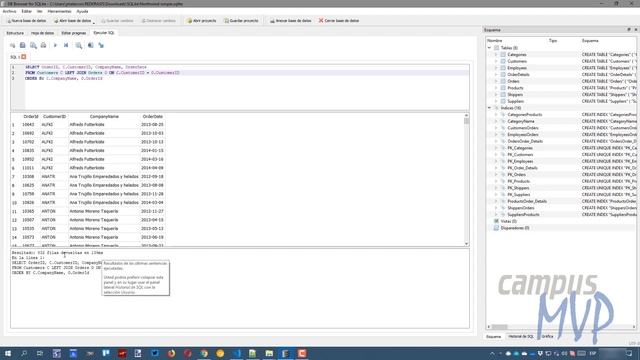
Task: Expand the Orders table node
Action: (496, 81)
